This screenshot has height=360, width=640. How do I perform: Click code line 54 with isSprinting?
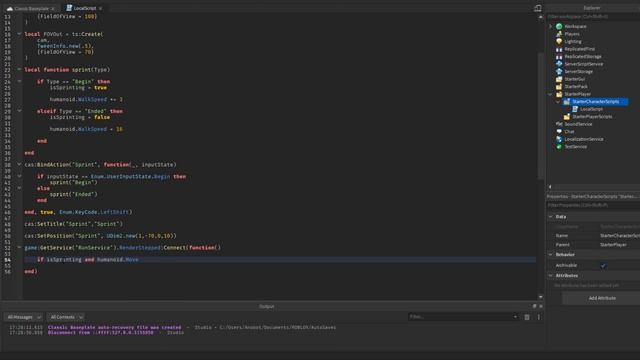(x=280, y=260)
